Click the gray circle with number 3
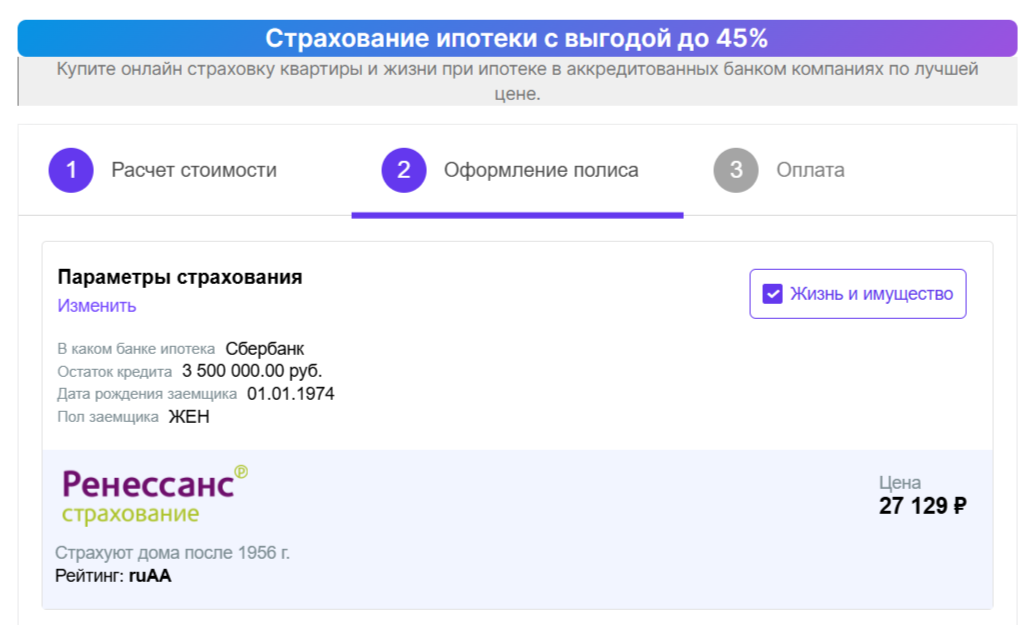This screenshot has width=1019, height=625. tap(736, 170)
